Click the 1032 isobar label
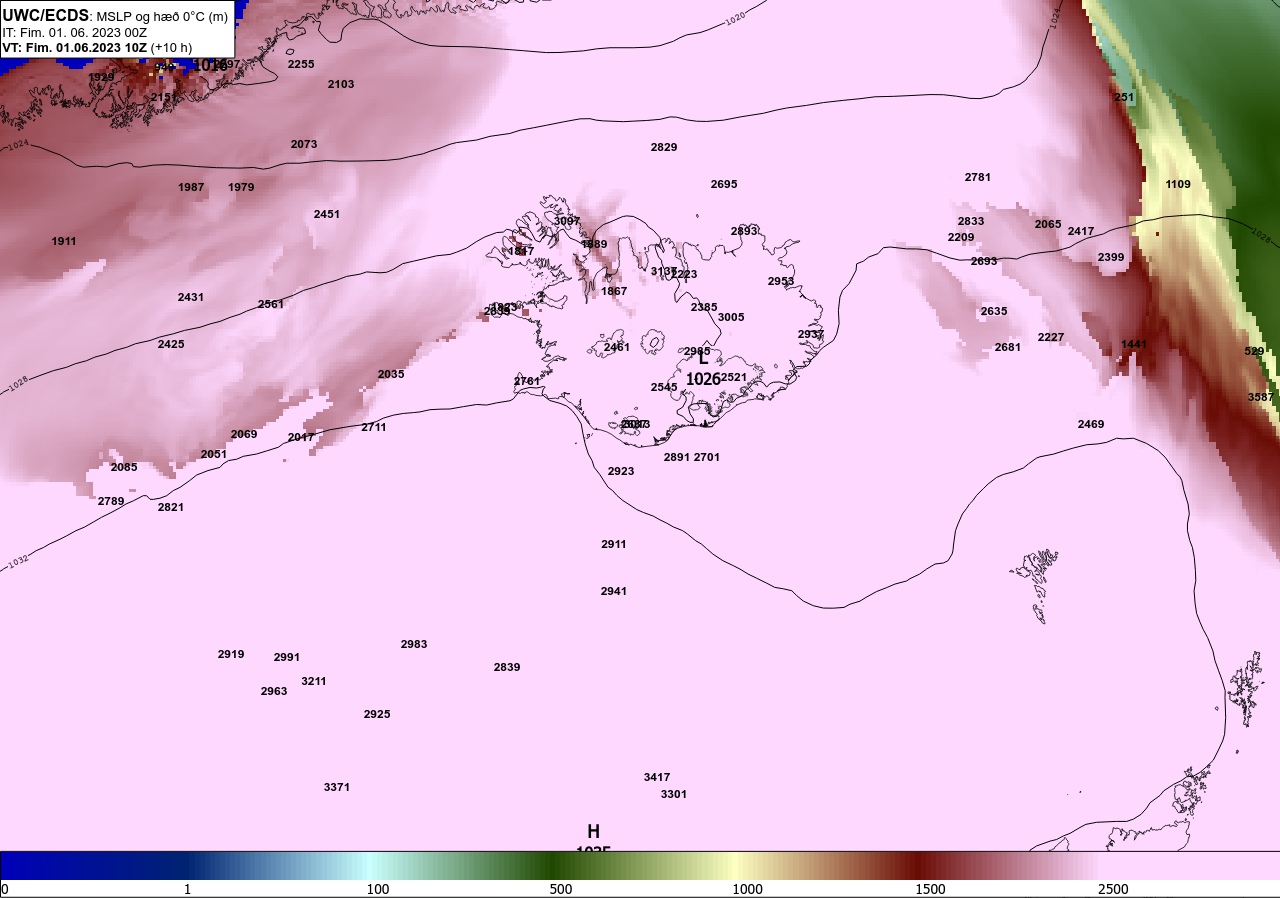Screen dimensions: 1280x898 pyautogui.click(x=18, y=561)
